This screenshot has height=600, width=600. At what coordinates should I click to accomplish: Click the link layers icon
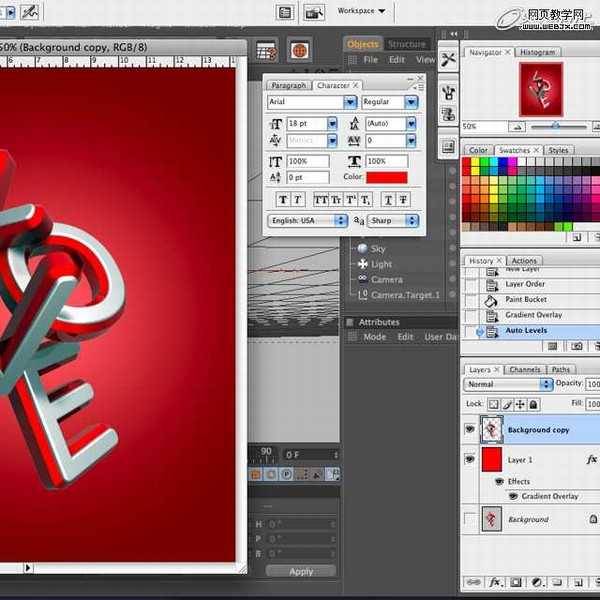tap(473, 582)
